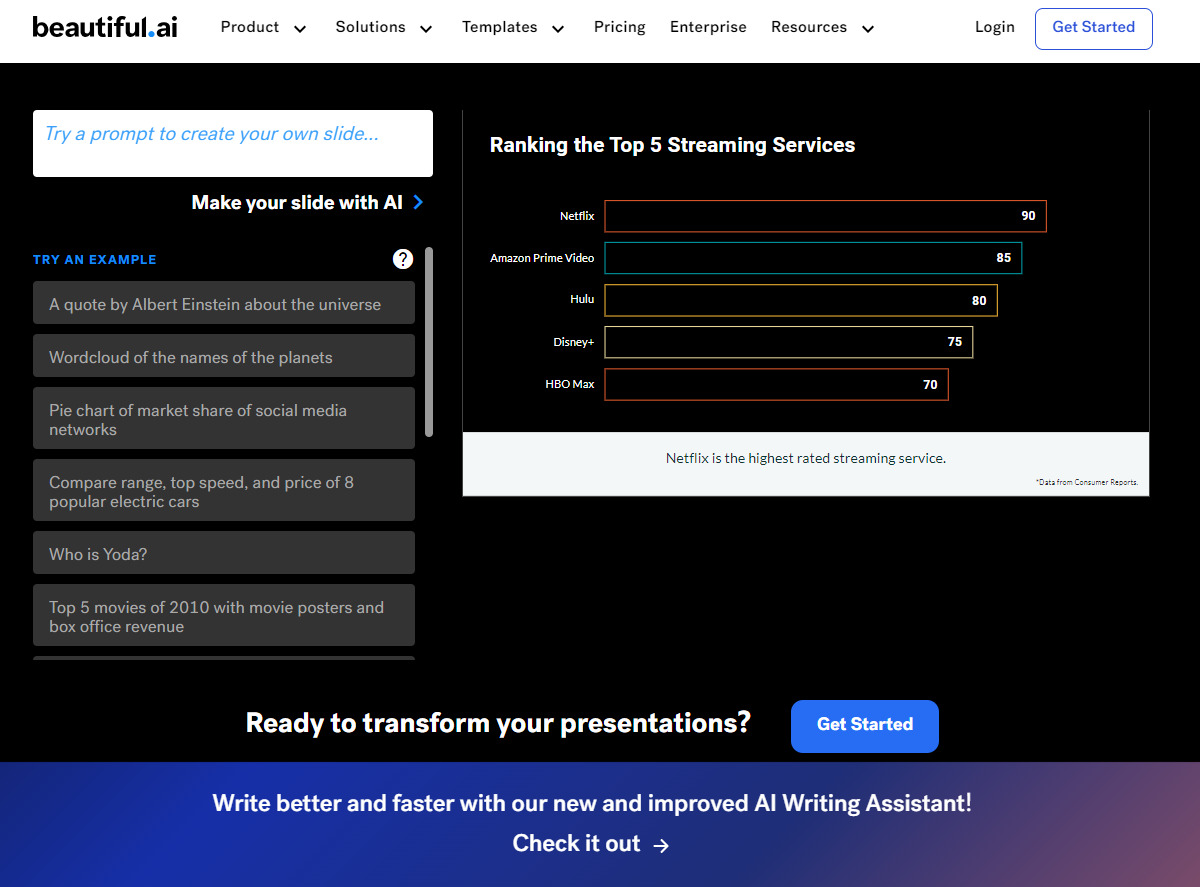Viewport: 1200px width, 887px height.
Task: Click the AI Writing Assistant banner text
Action: click(592, 803)
